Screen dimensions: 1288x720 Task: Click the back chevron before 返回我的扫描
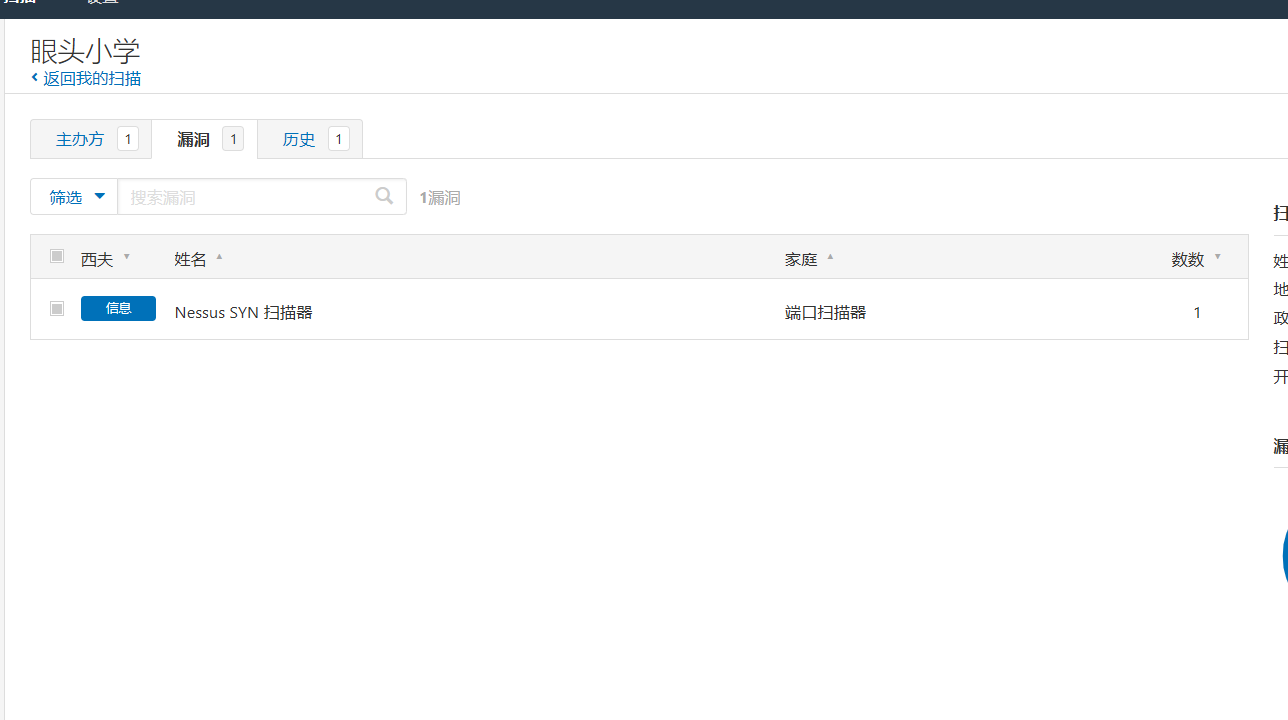tap(34, 77)
